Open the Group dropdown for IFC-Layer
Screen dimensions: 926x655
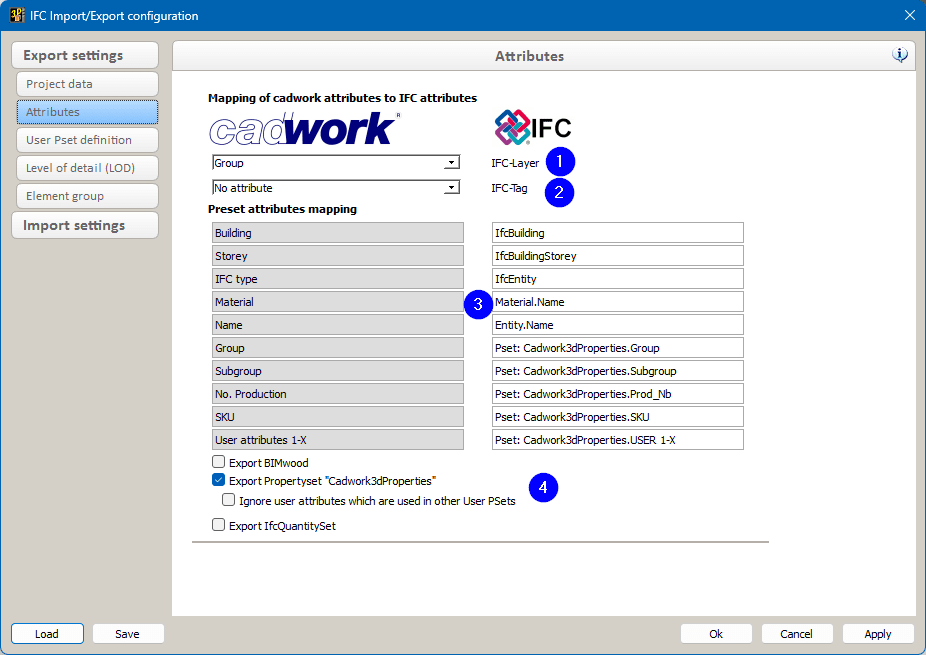coord(451,163)
